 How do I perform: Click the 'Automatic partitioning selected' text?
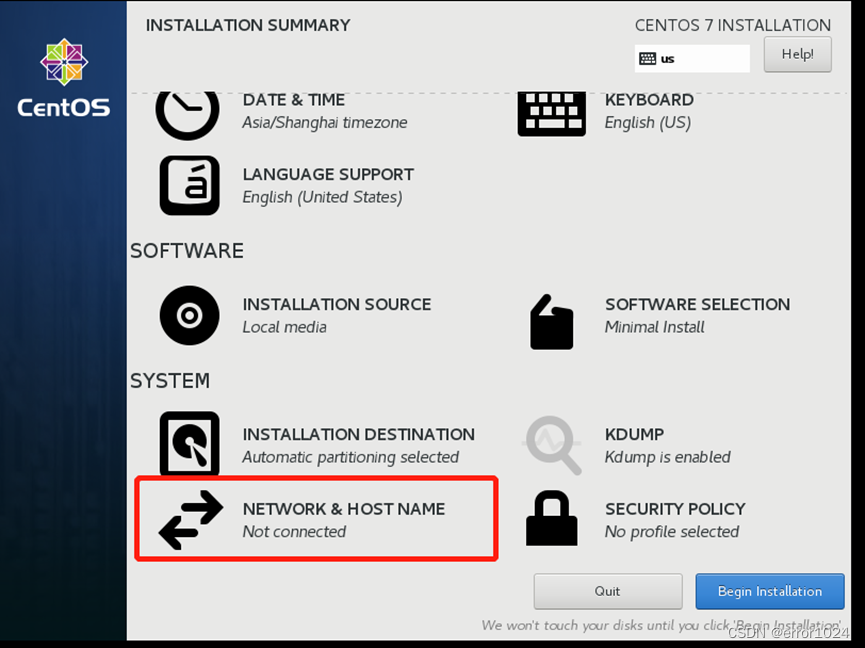pyautogui.click(x=351, y=457)
